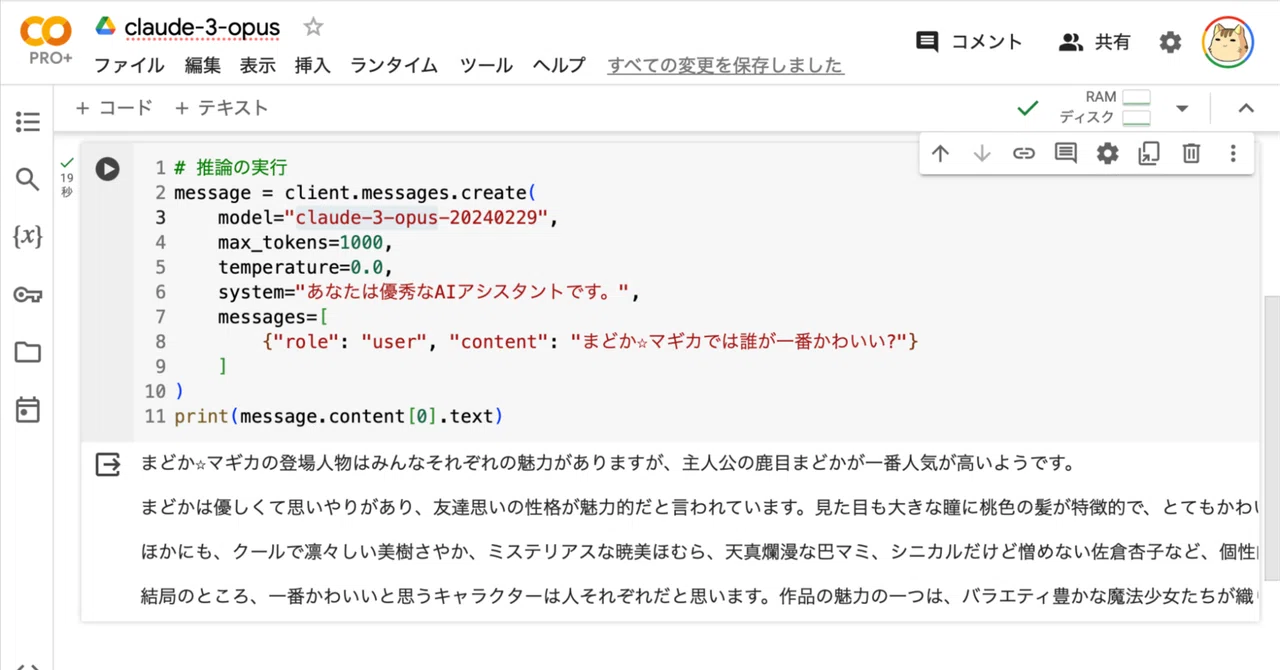Image resolution: width=1280 pixels, height=670 pixels.
Task: Click the vertical scrollbar of the notebook
Action: [x=1271, y=438]
